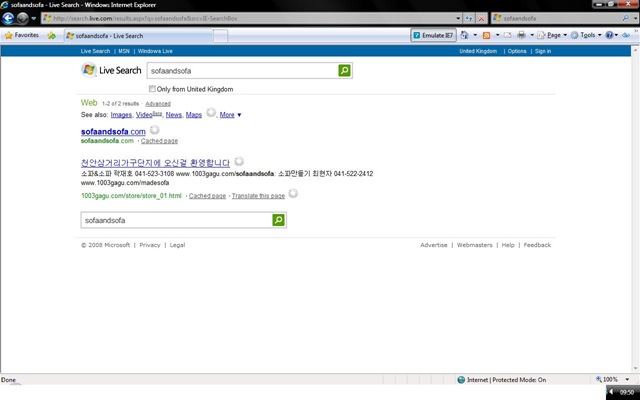Click the green search button at top
This screenshot has width=640, height=400.
click(344, 71)
